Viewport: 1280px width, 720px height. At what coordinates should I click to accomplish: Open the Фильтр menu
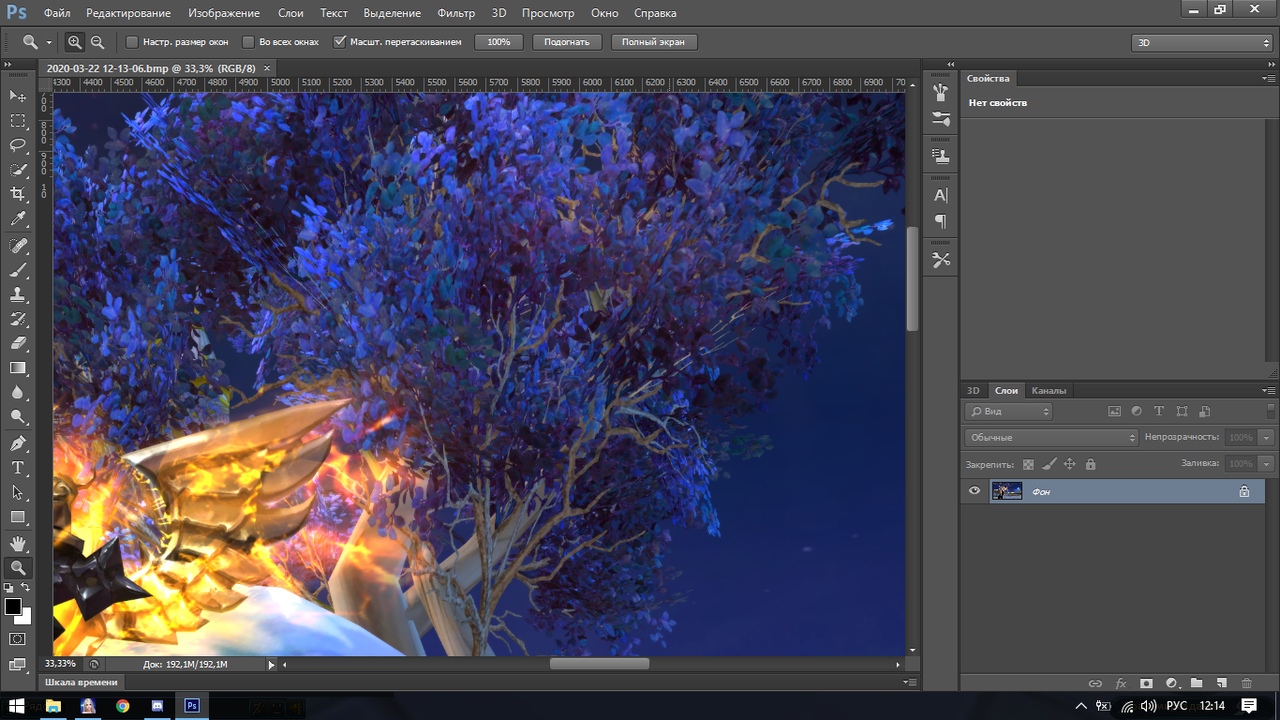pos(456,13)
